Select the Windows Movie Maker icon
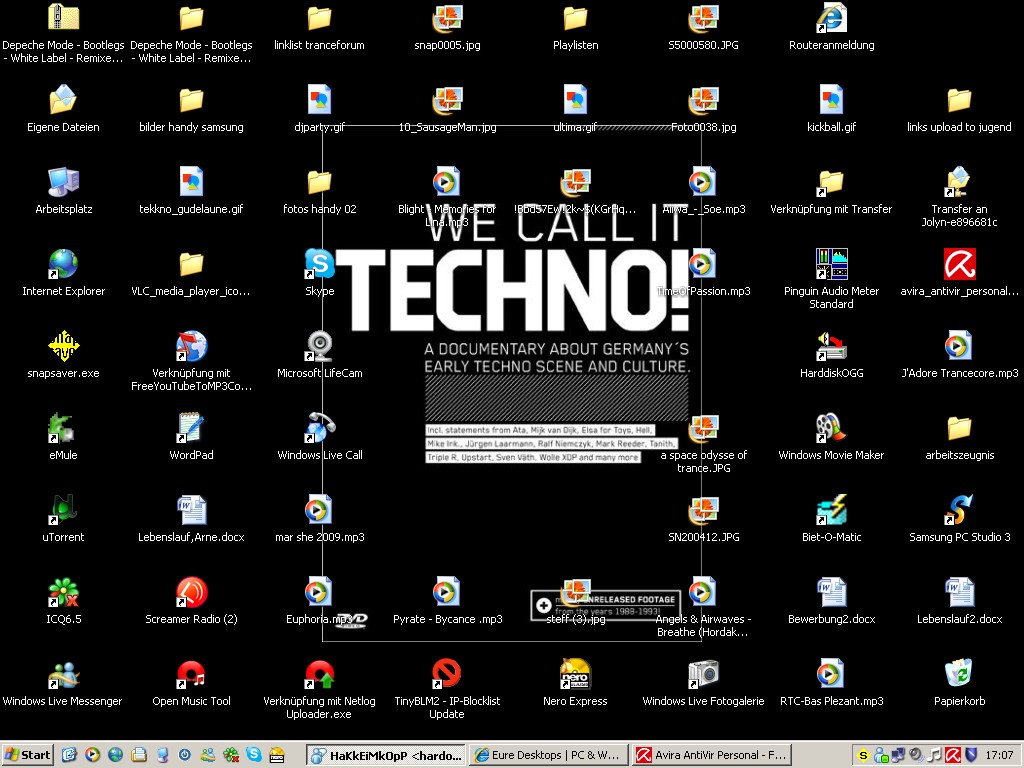This screenshot has height=768, width=1024. 831,428
